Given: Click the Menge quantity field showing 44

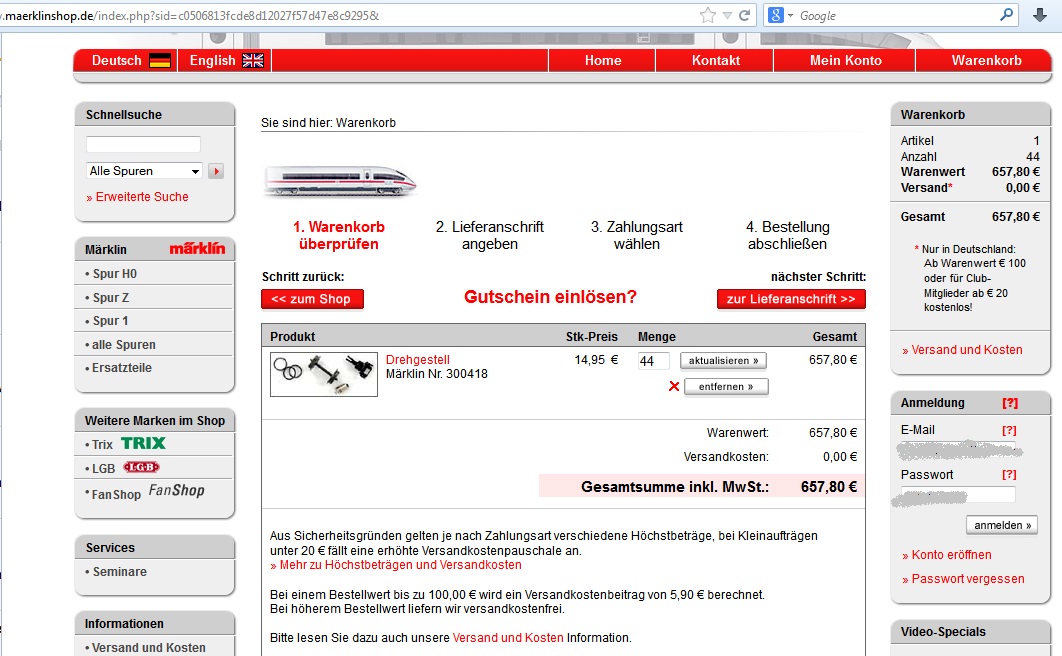Looking at the screenshot, I should (653, 361).
